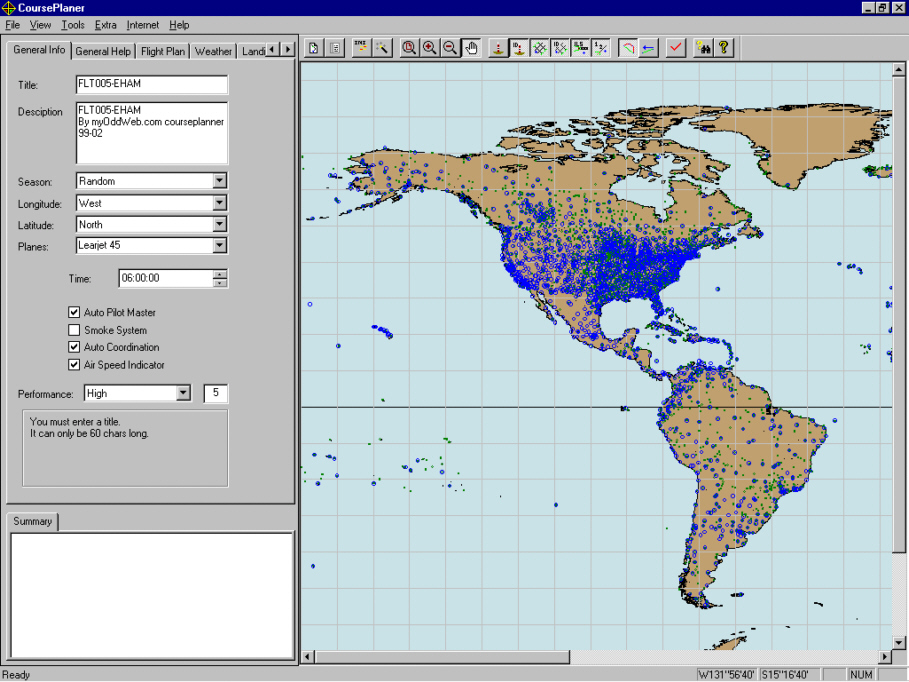Click the new document toolbar icon
Image resolution: width=909 pixels, height=682 pixels.
[314, 48]
